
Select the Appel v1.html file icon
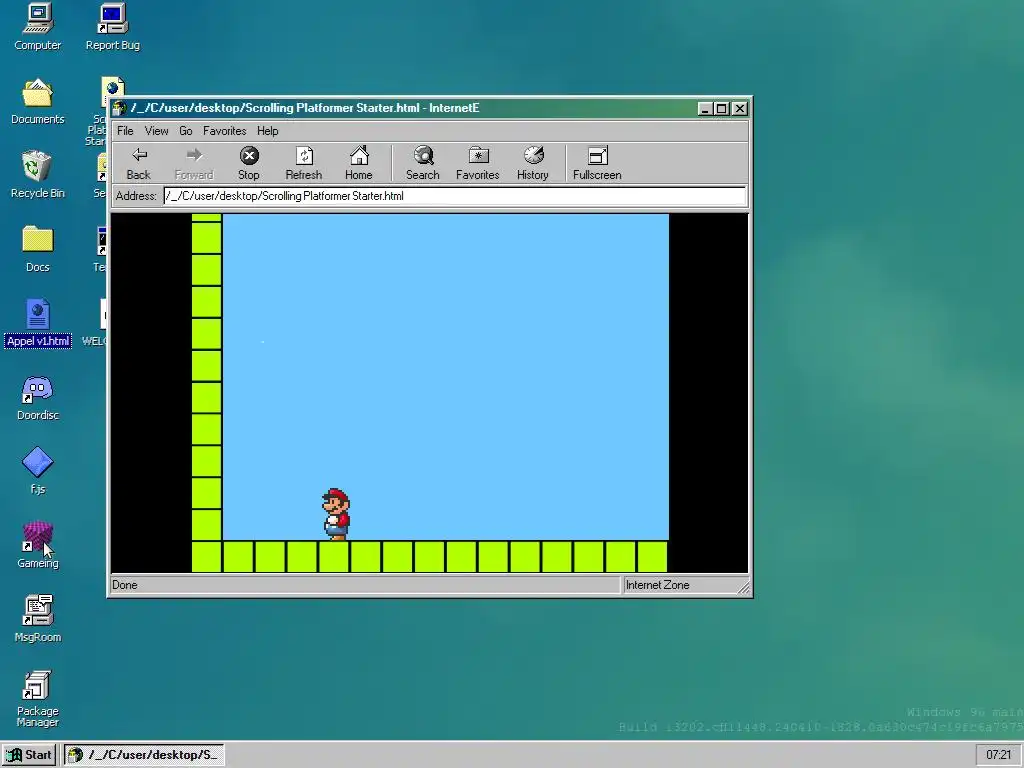point(37,323)
